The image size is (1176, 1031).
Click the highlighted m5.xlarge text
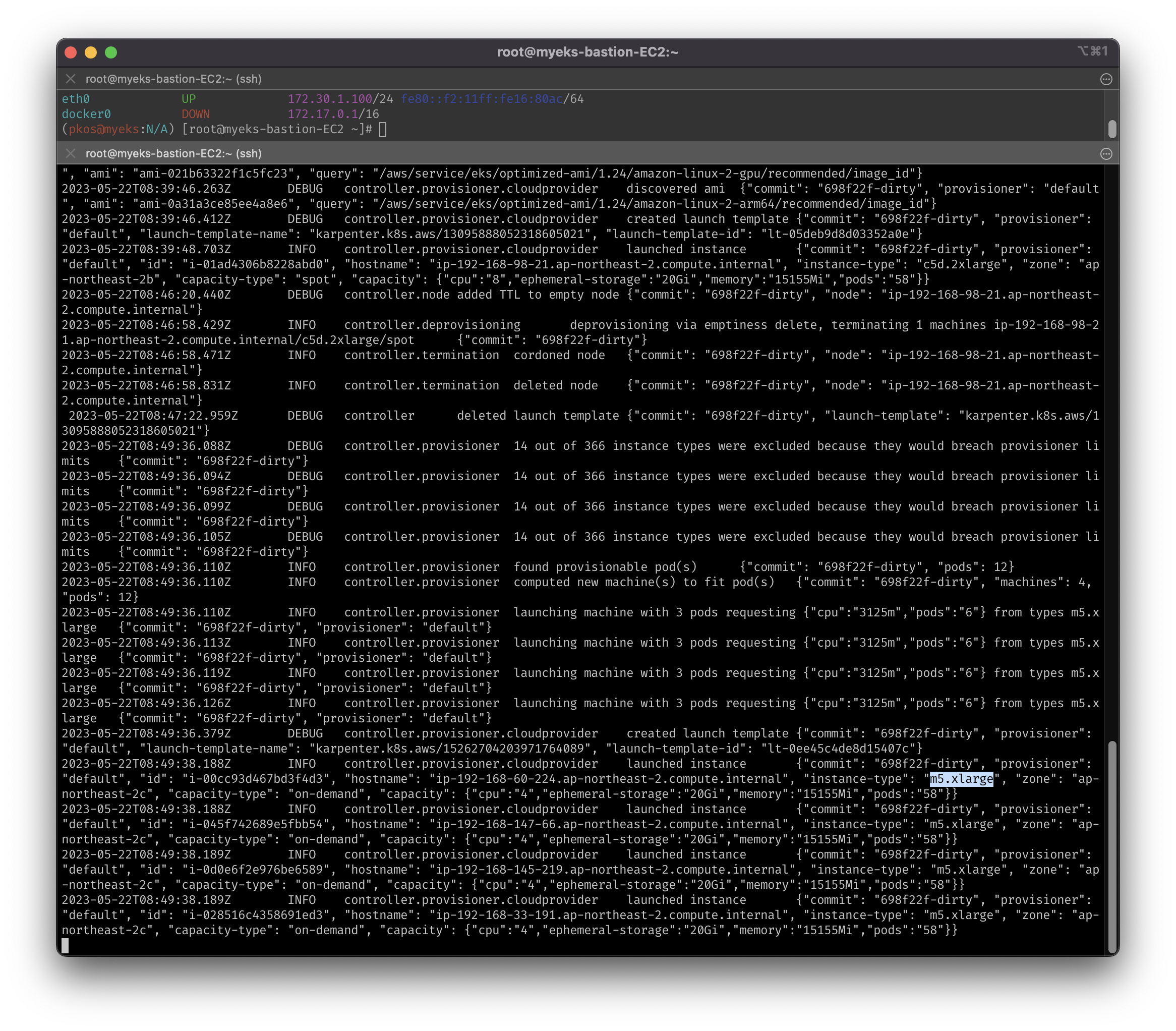pyautogui.click(x=962, y=778)
